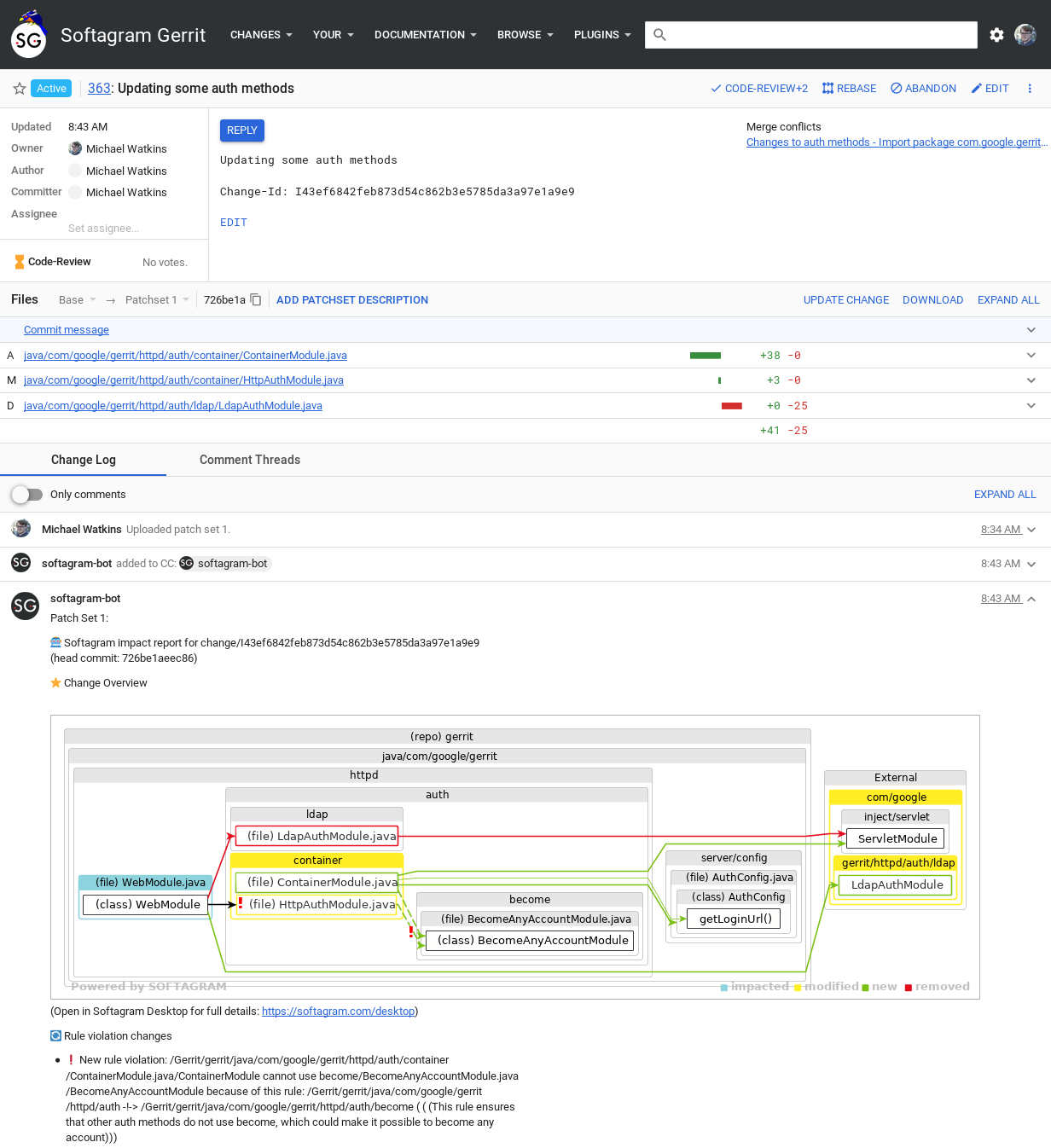The height and width of the screenshot is (1148, 1051).
Task: Open the CHANGES dropdown menu
Action: click(x=261, y=35)
